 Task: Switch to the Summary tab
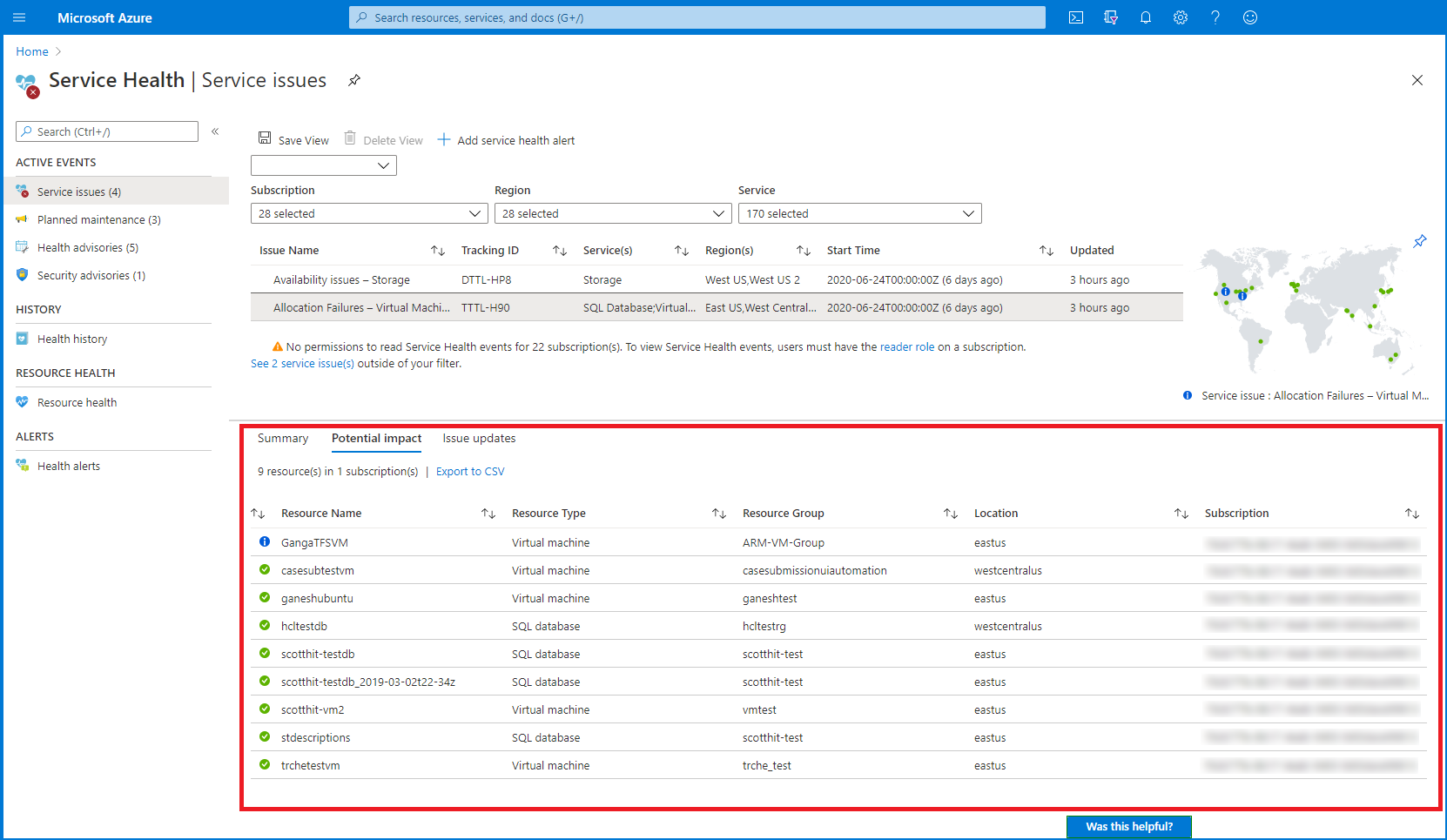283,439
